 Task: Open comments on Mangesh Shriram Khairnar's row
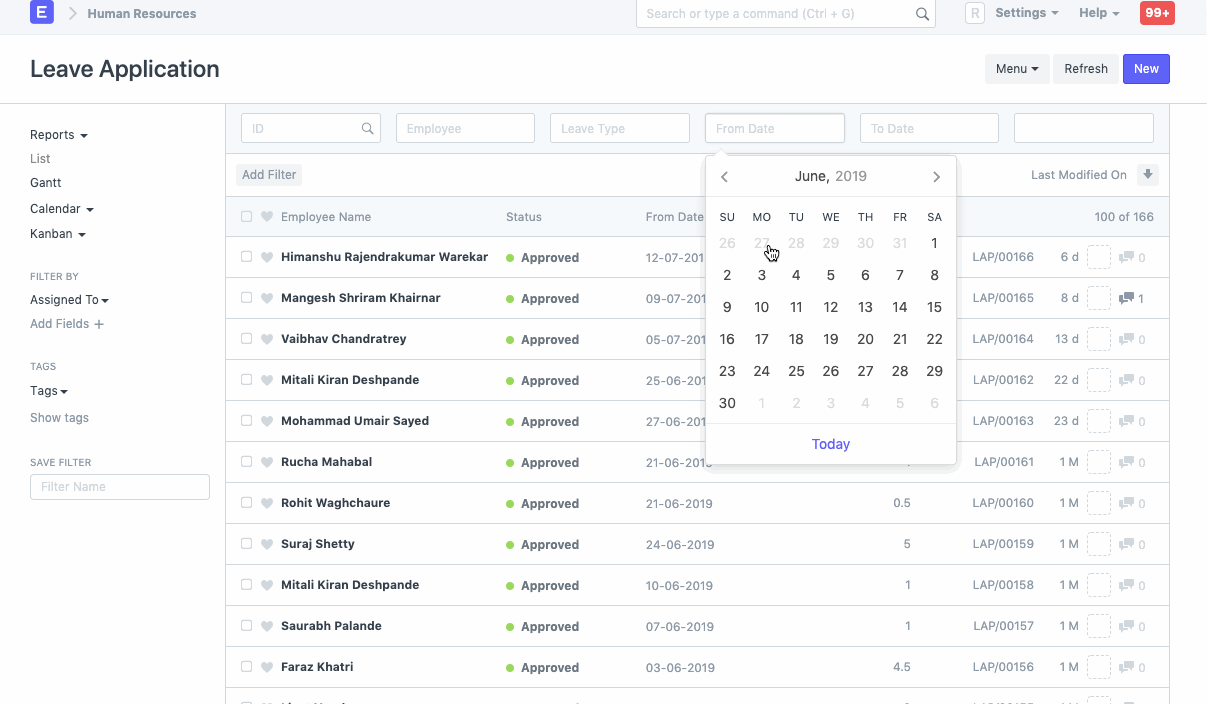1128,297
